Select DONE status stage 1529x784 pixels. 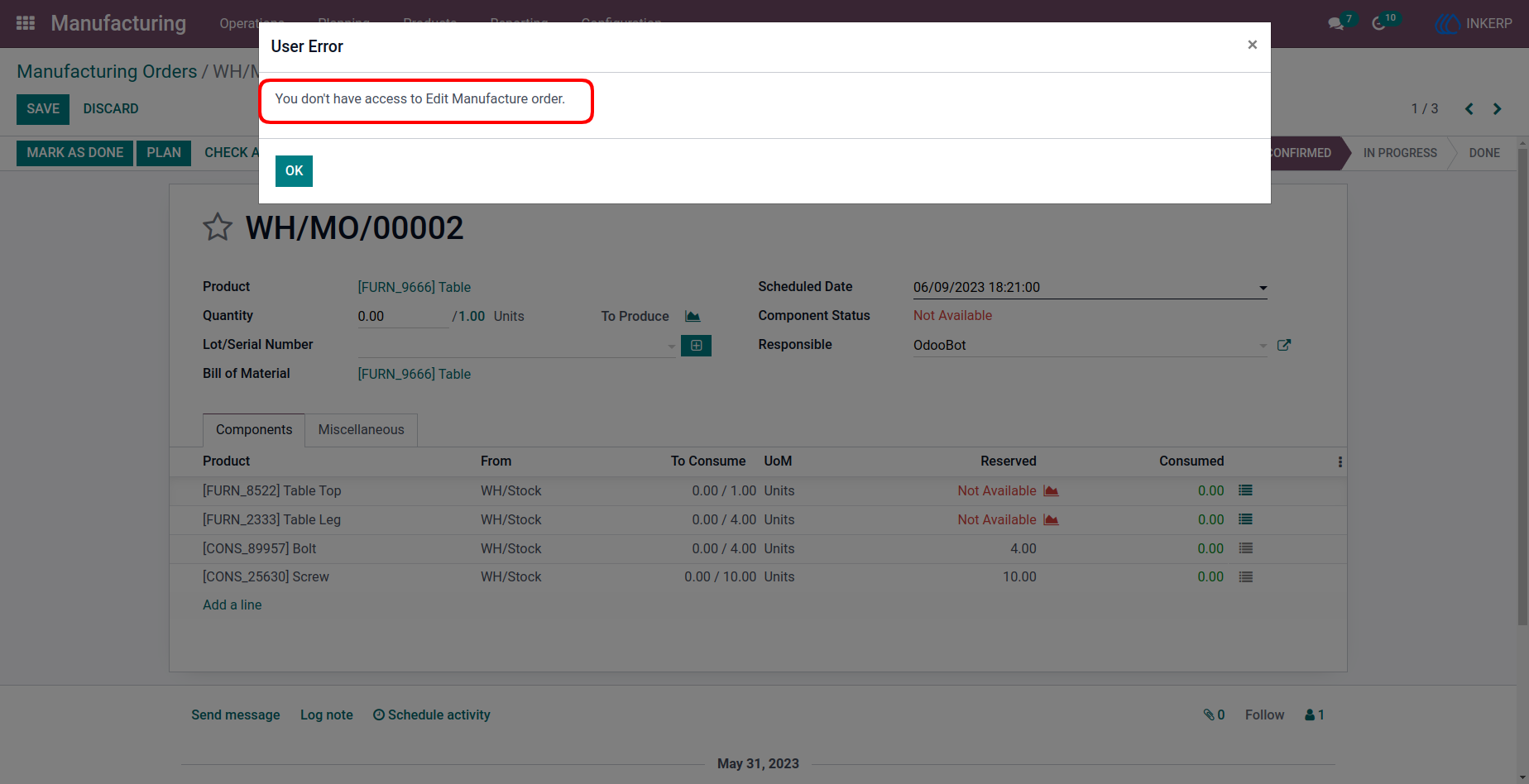click(1484, 153)
